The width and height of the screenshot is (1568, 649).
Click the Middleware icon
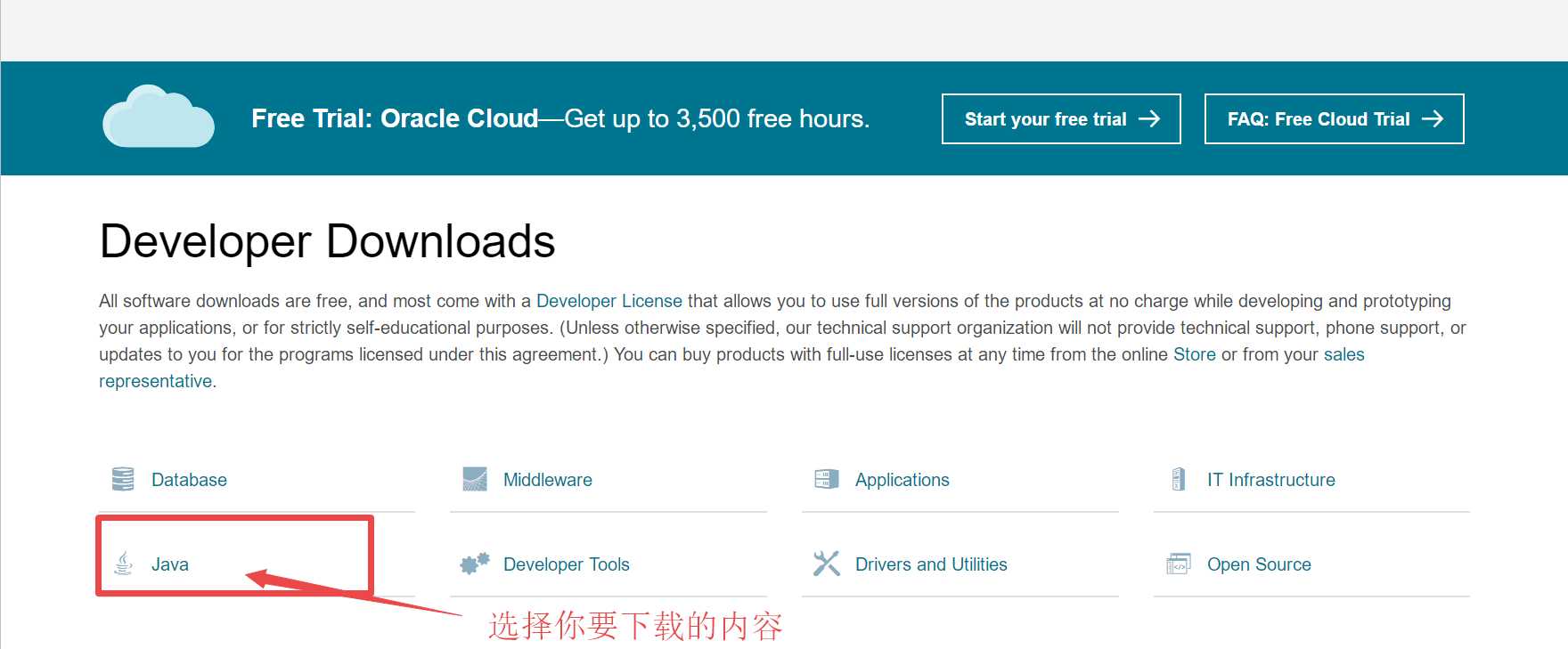coord(475,479)
